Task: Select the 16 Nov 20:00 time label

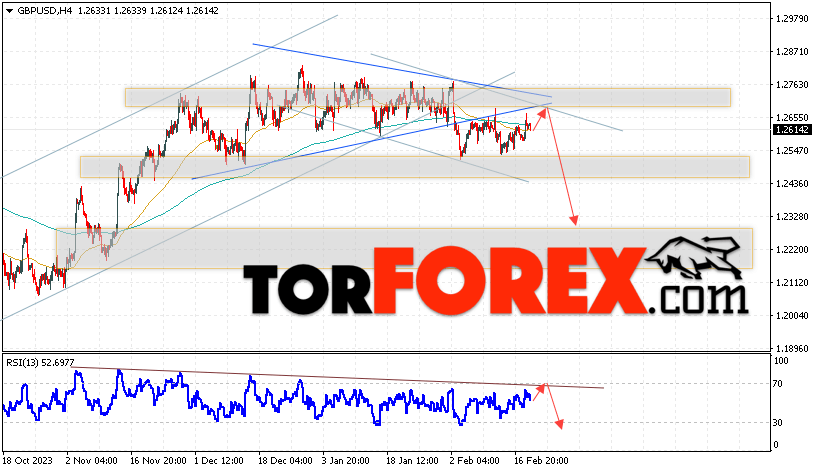Action: pos(158,461)
